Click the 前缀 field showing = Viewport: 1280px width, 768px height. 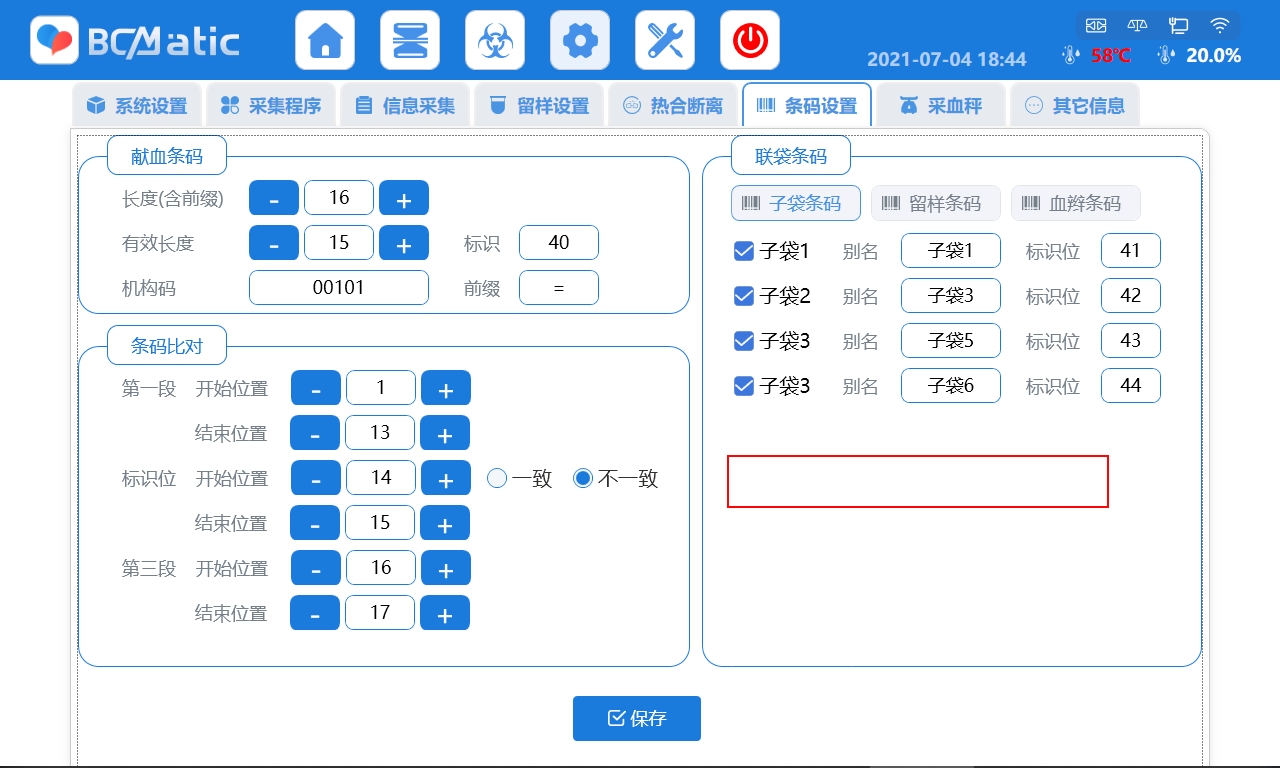click(x=559, y=288)
